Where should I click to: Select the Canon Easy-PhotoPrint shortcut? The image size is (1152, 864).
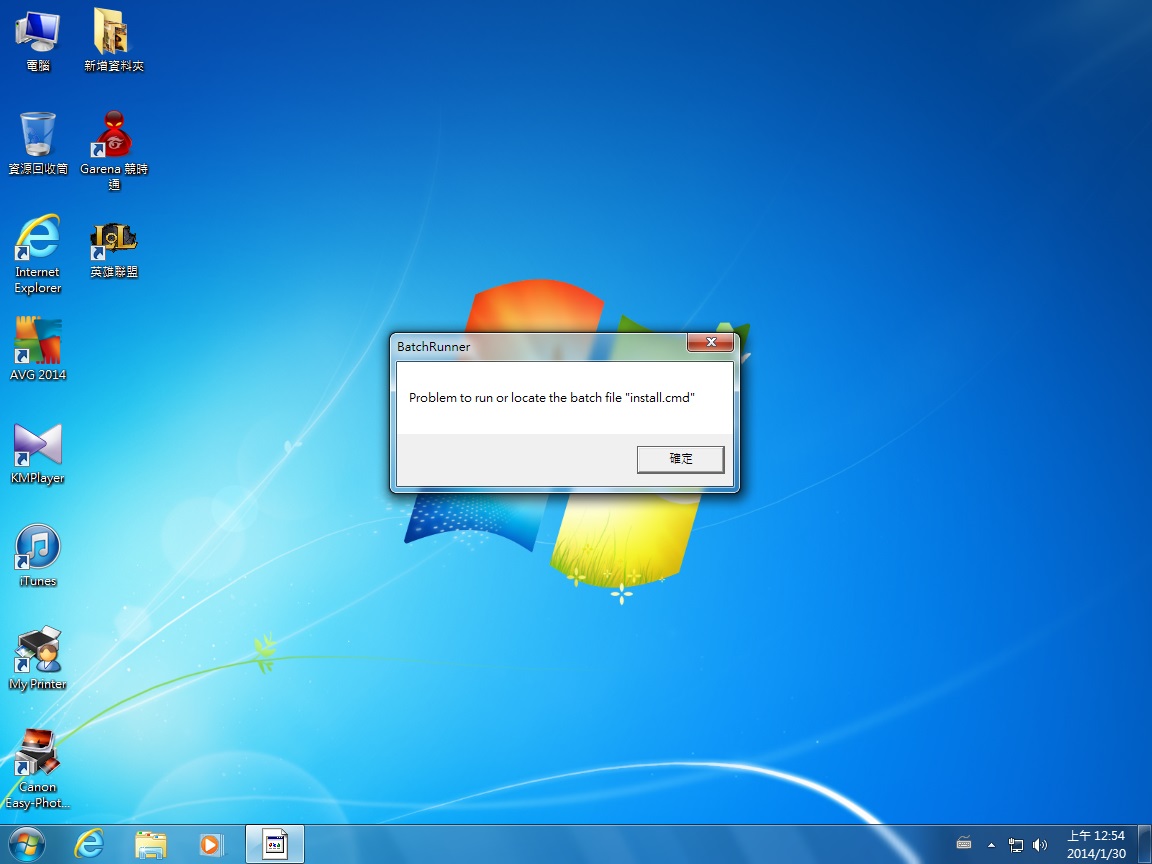click(37, 768)
